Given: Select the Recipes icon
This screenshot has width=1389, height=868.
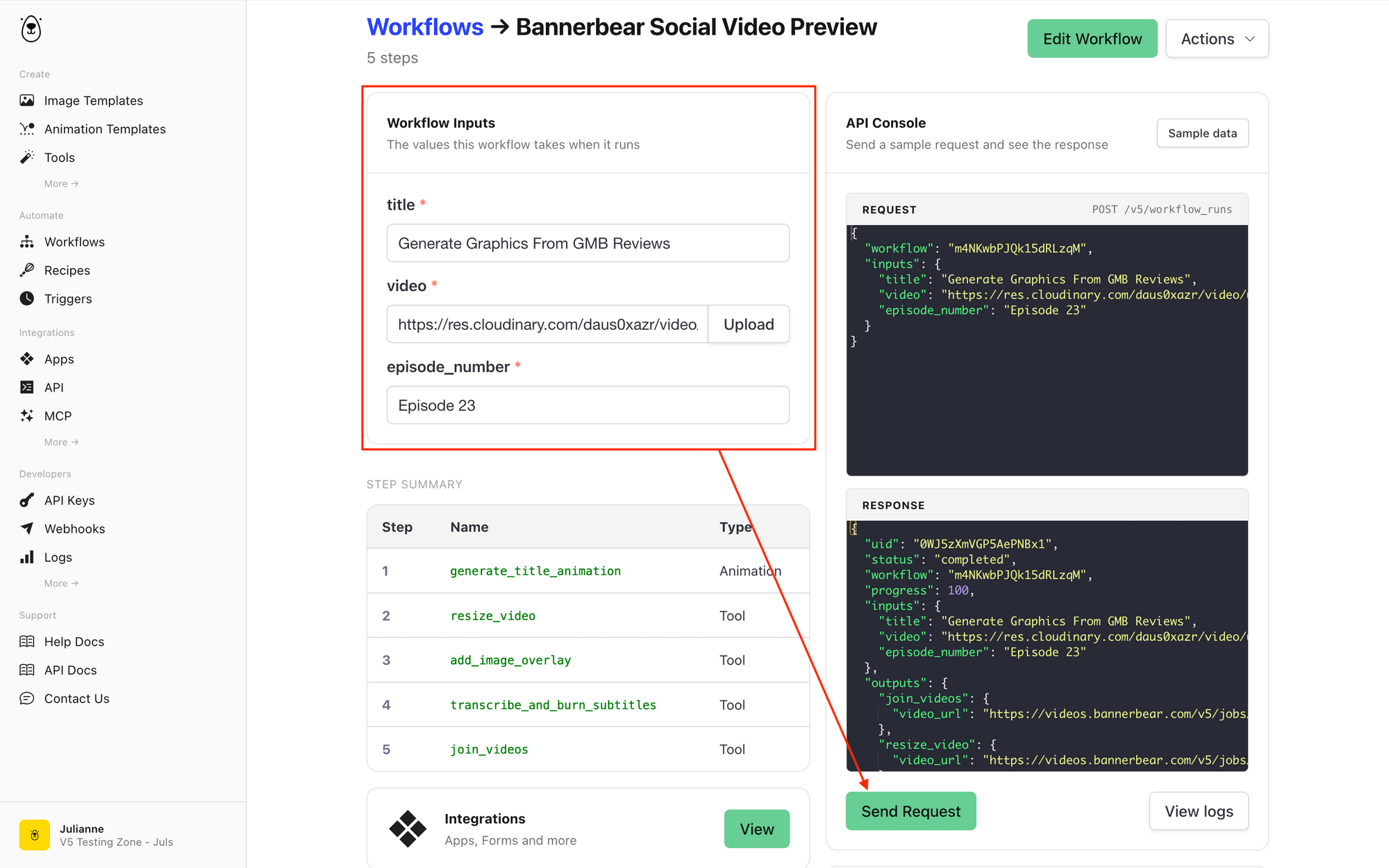Looking at the screenshot, I should pos(27,270).
